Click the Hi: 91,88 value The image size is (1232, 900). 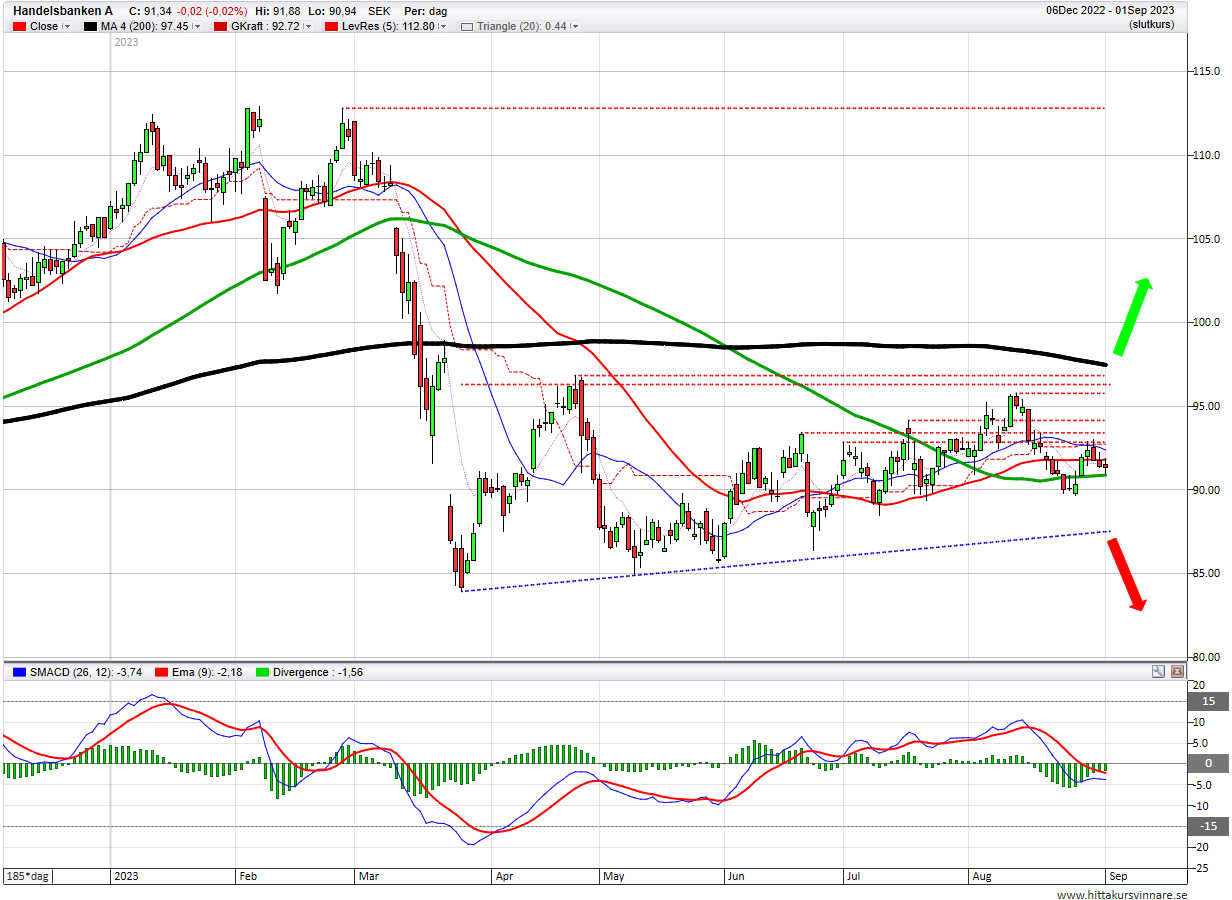pyautogui.click(x=278, y=11)
